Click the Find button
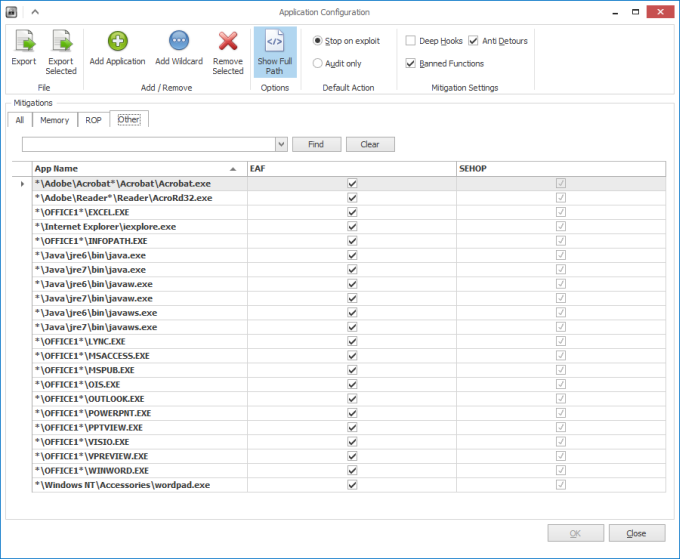This screenshot has width=680, height=559. click(316, 145)
